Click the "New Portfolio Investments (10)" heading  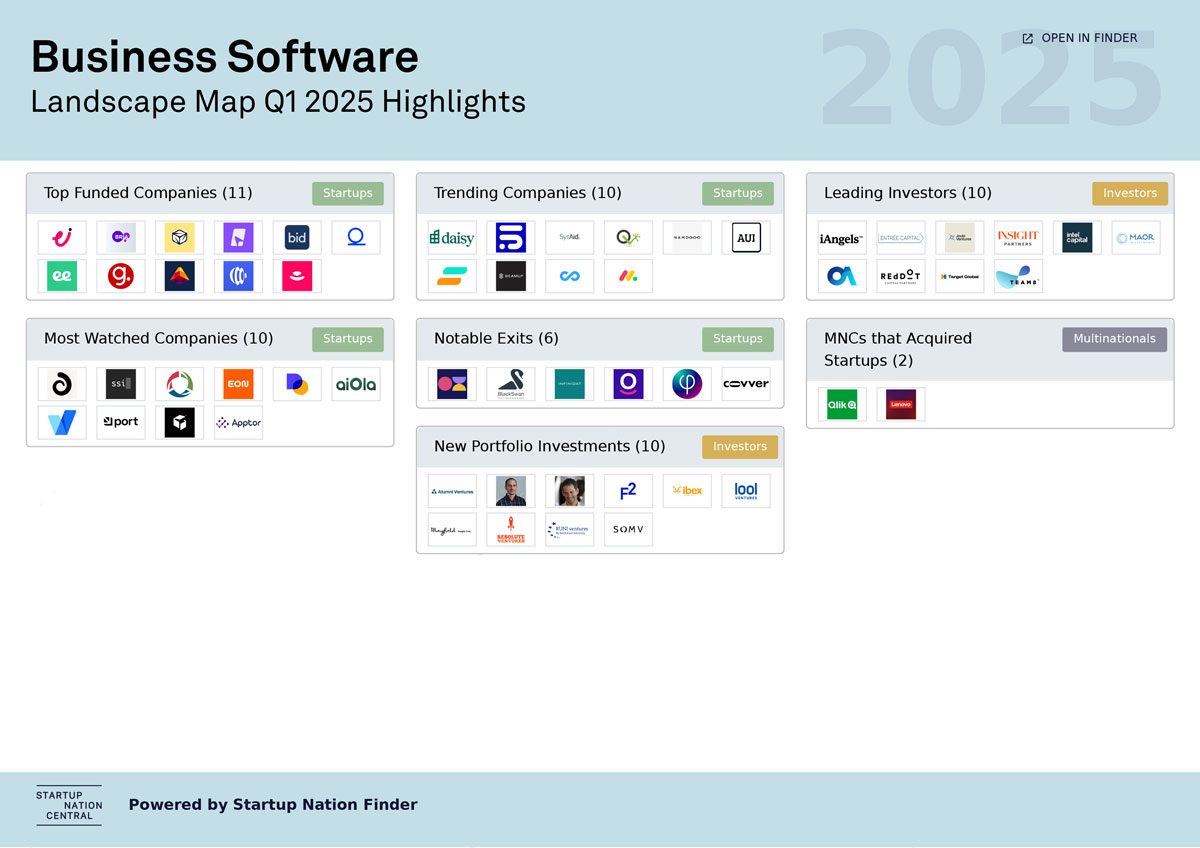pos(549,447)
